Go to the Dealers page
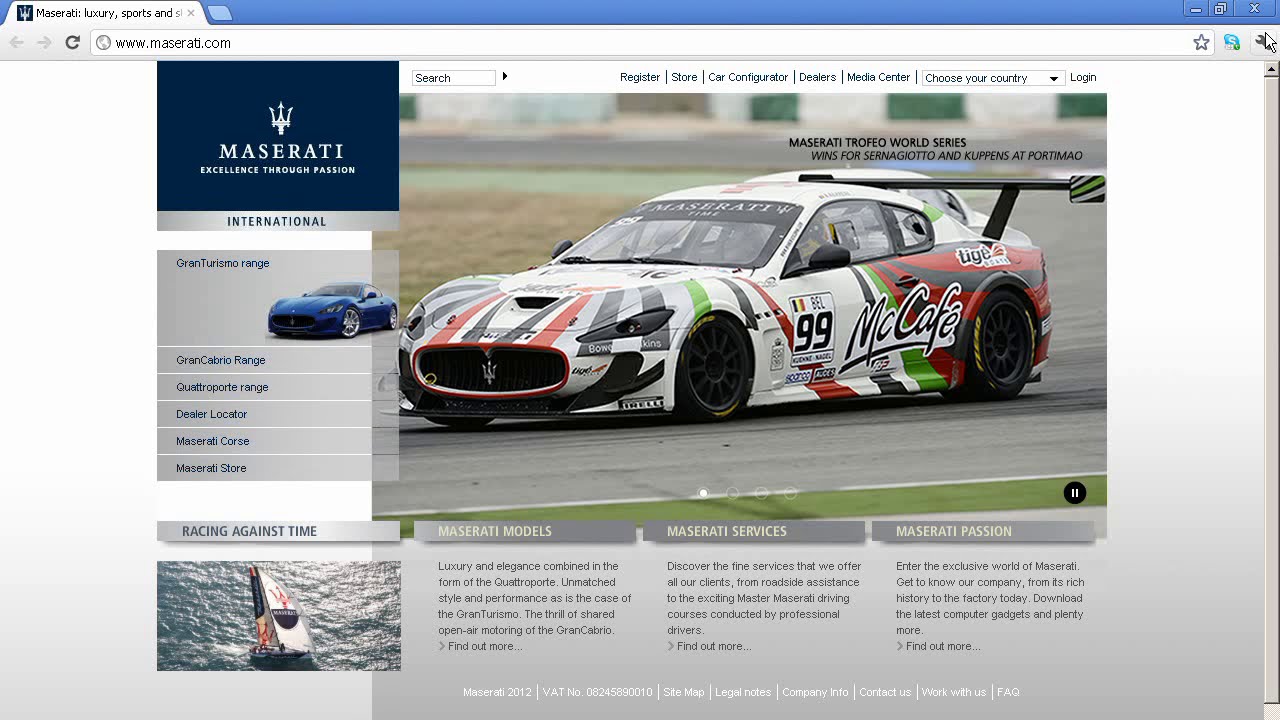Screen dimensions: 1280x720 click(817, 77)
